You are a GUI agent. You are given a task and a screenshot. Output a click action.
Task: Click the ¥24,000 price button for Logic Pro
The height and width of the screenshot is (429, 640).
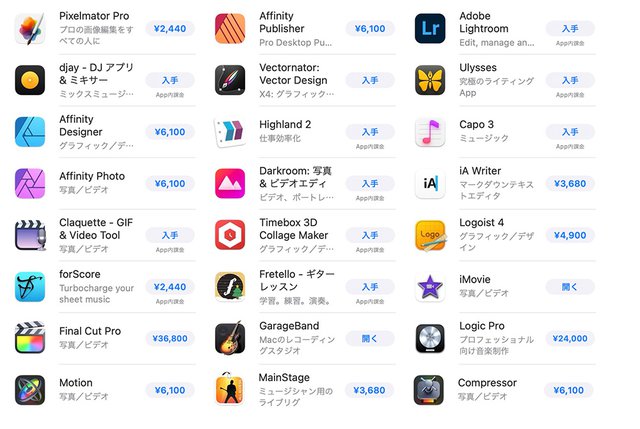[570, 338]
